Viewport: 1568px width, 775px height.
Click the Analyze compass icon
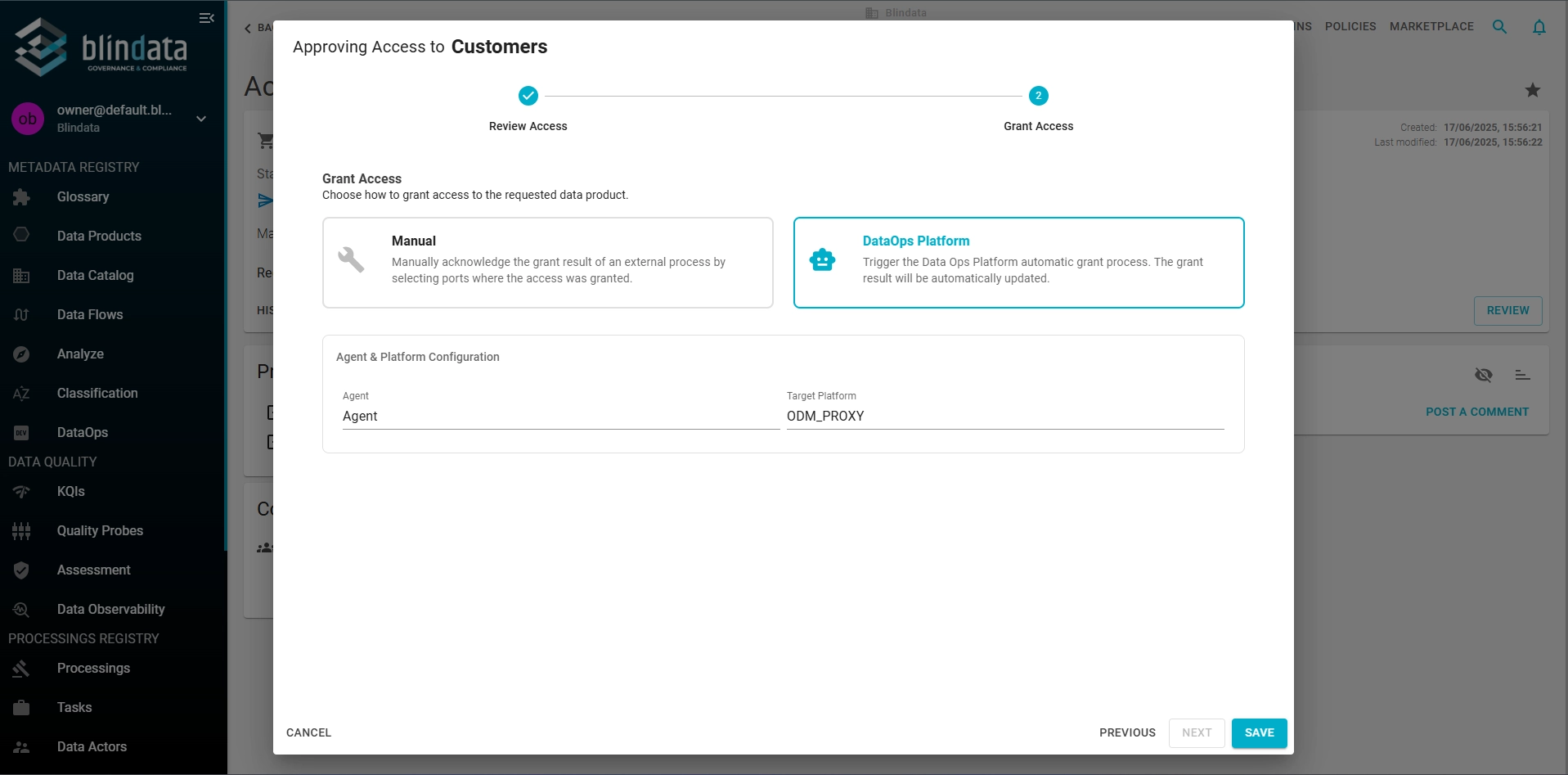[21, 354]
